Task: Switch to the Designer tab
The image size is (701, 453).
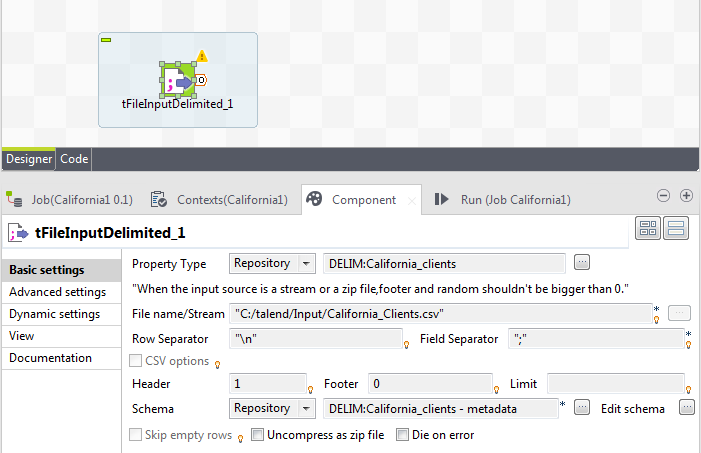Action: pyautogui.click(x=29, y=159)
